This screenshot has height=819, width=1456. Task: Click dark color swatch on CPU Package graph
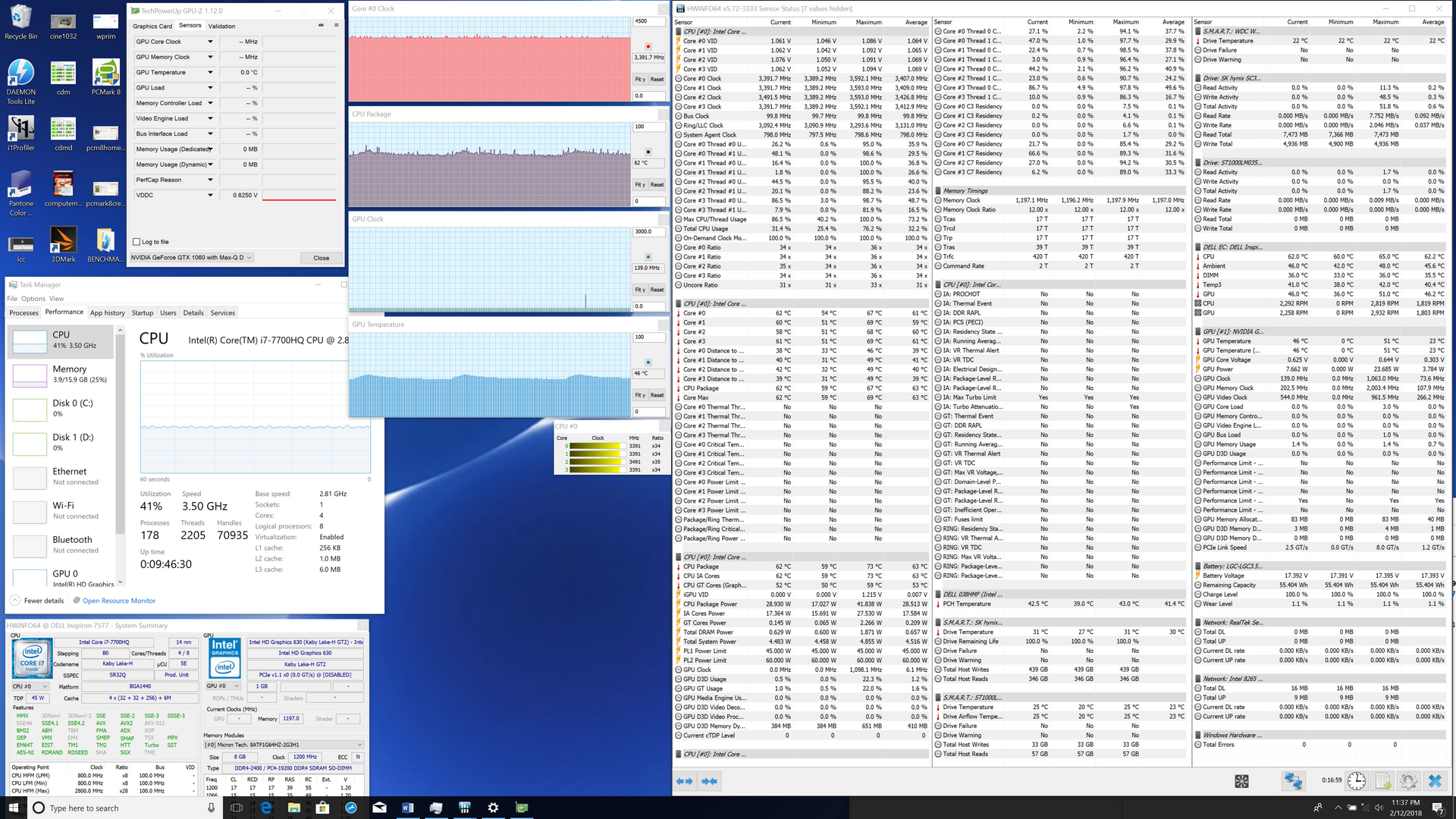pos(648,152)
